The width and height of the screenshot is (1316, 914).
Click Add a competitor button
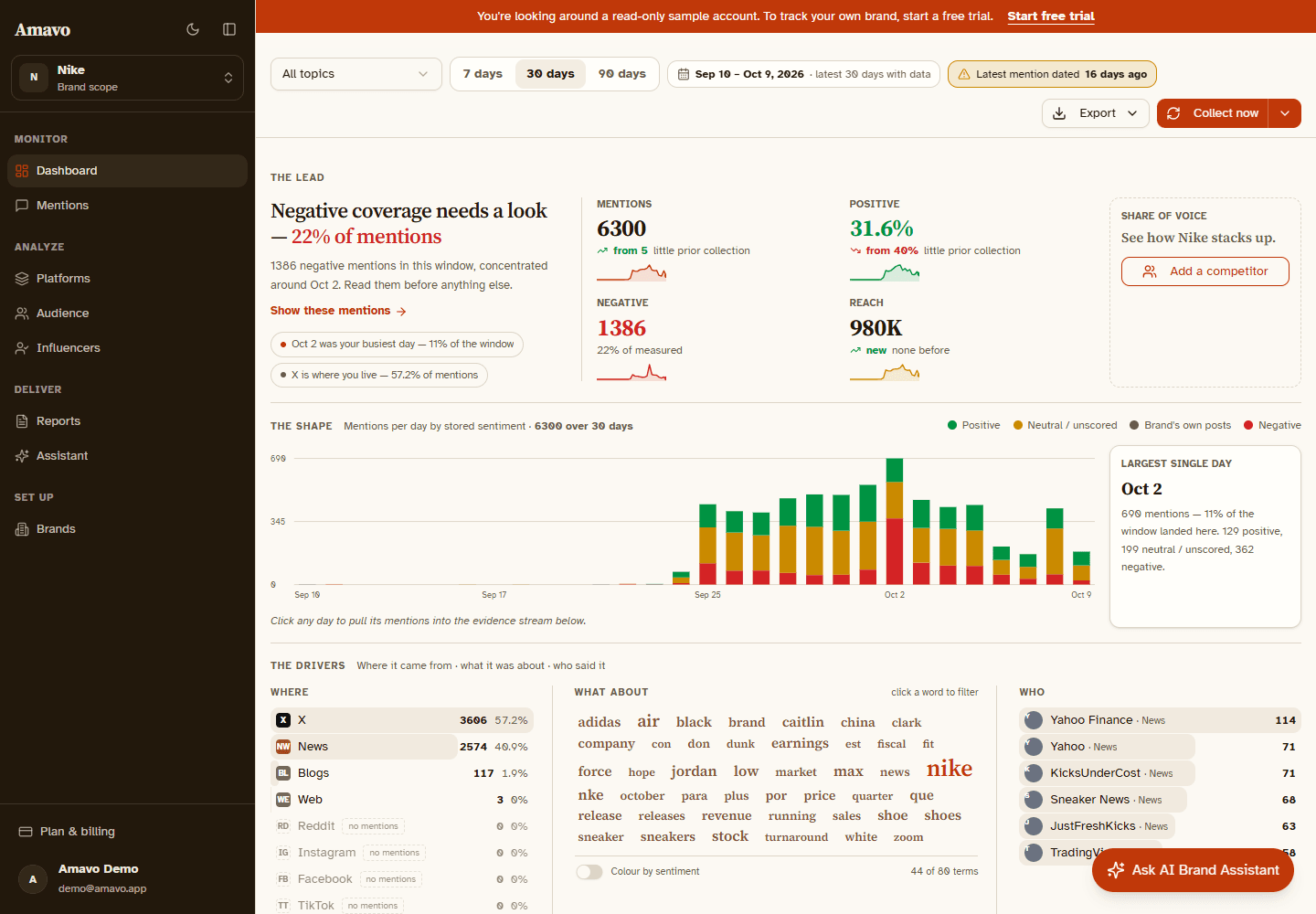tap(1205, 271)
